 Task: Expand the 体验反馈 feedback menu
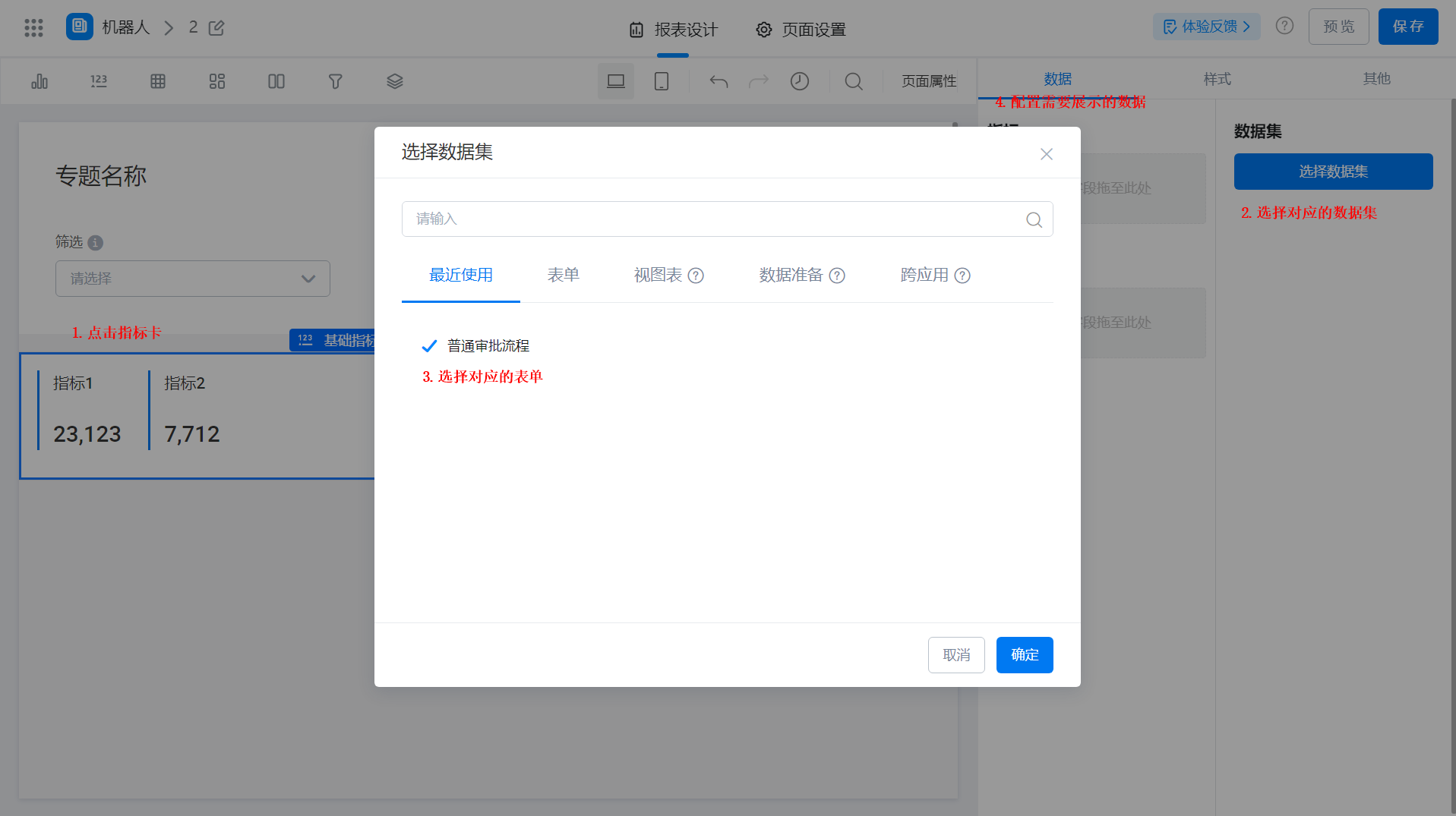1207,27
